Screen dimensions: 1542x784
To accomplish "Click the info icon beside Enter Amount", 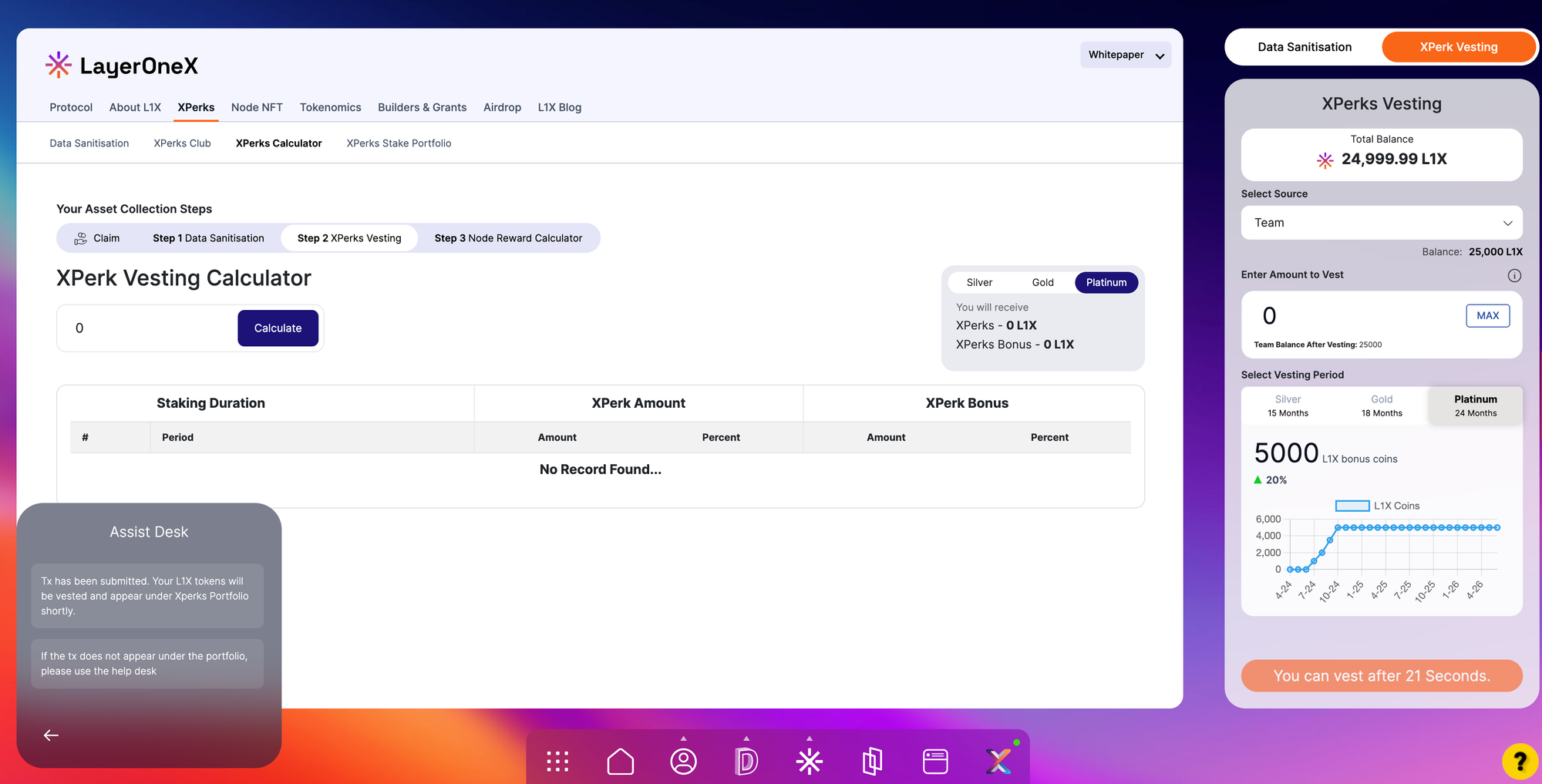I will click(1514, 275).
